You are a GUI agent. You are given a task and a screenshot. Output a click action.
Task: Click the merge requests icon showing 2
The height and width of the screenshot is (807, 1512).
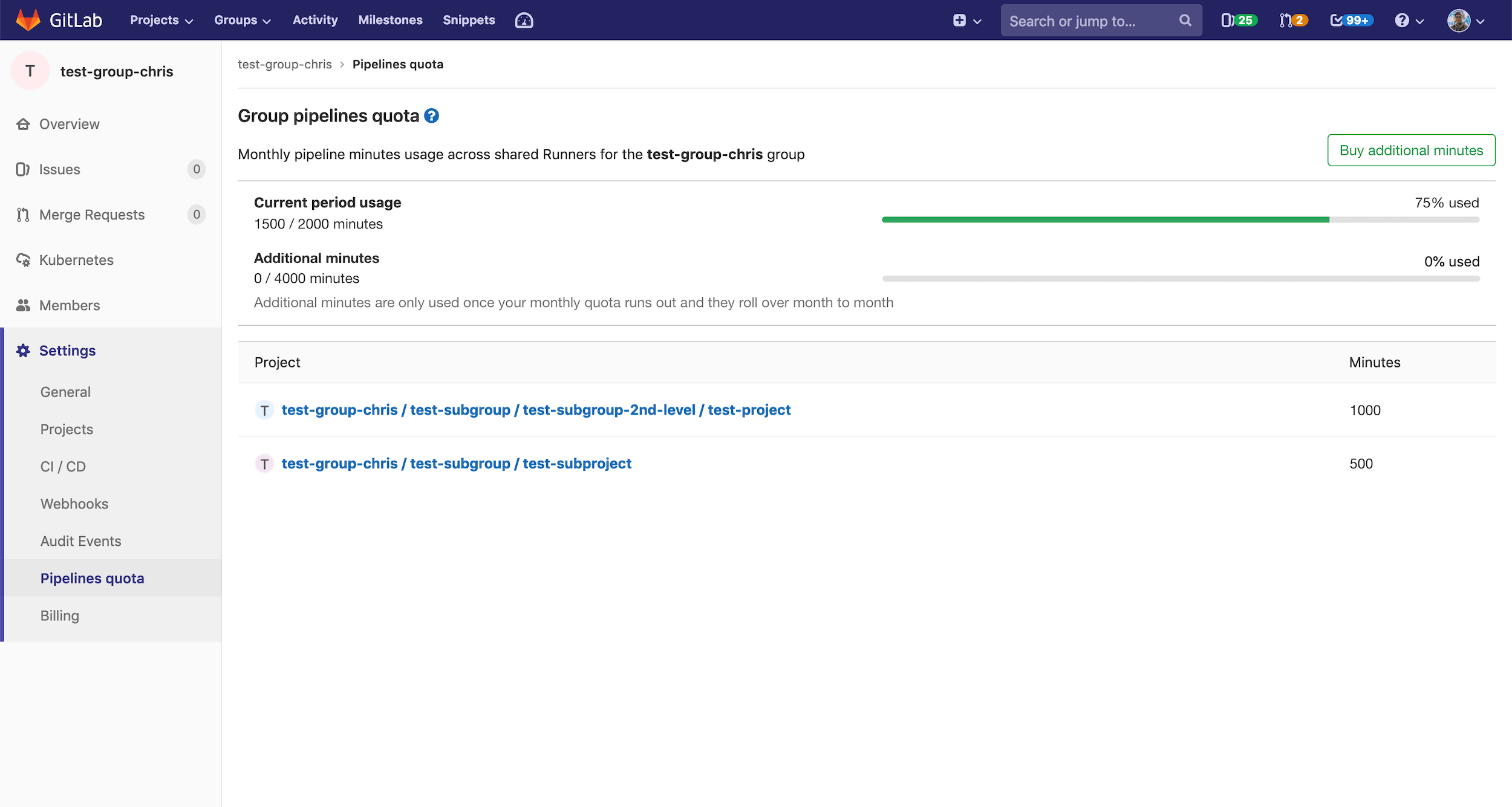point(1292,20)
